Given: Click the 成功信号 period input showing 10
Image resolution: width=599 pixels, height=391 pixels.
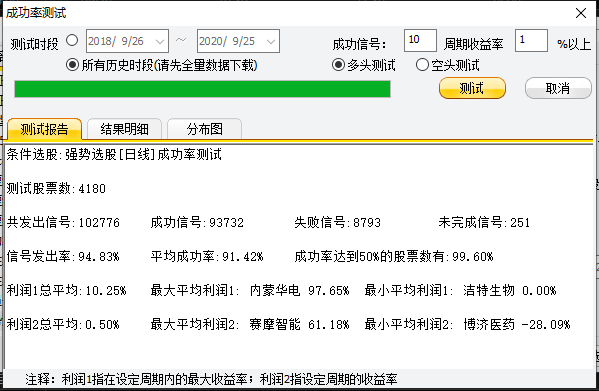Looking at the screenshot, I should click(x=420, y=40).
